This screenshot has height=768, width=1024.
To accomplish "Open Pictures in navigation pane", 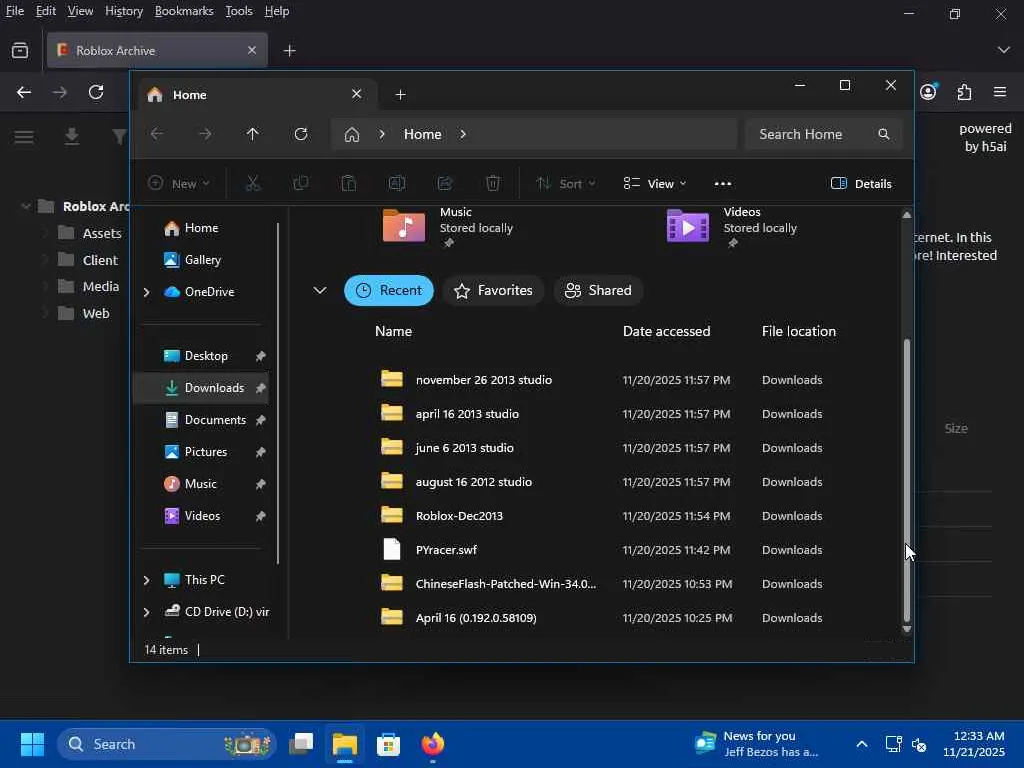I will pos(206,452).
